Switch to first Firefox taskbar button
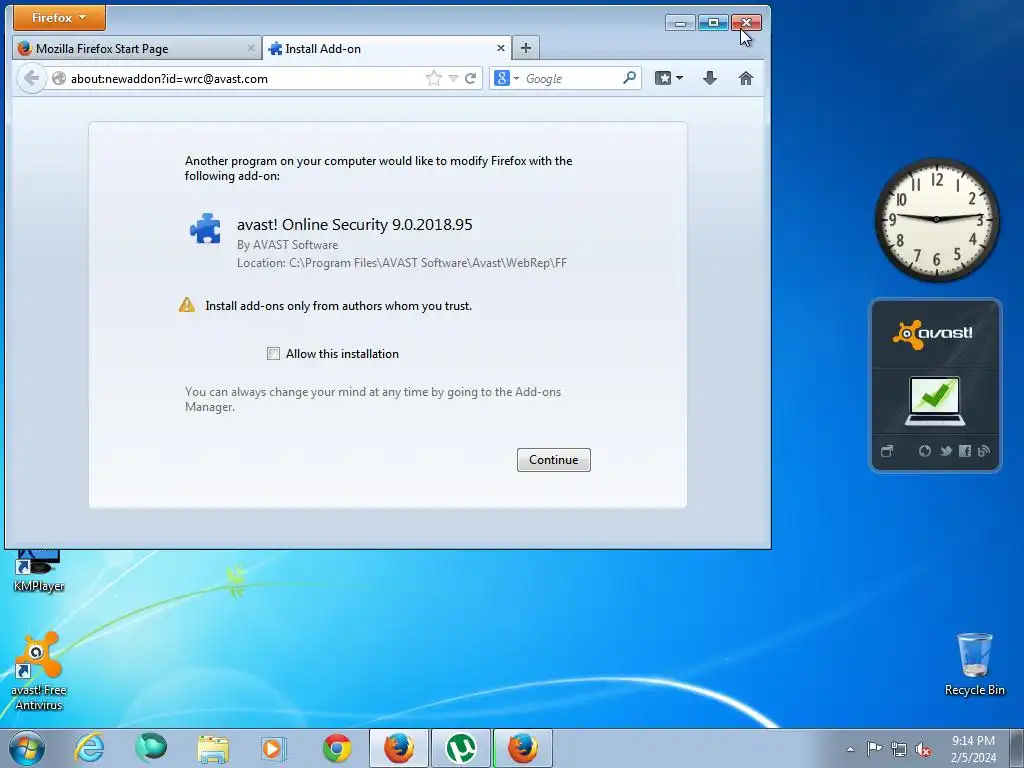 pos(399,748)
